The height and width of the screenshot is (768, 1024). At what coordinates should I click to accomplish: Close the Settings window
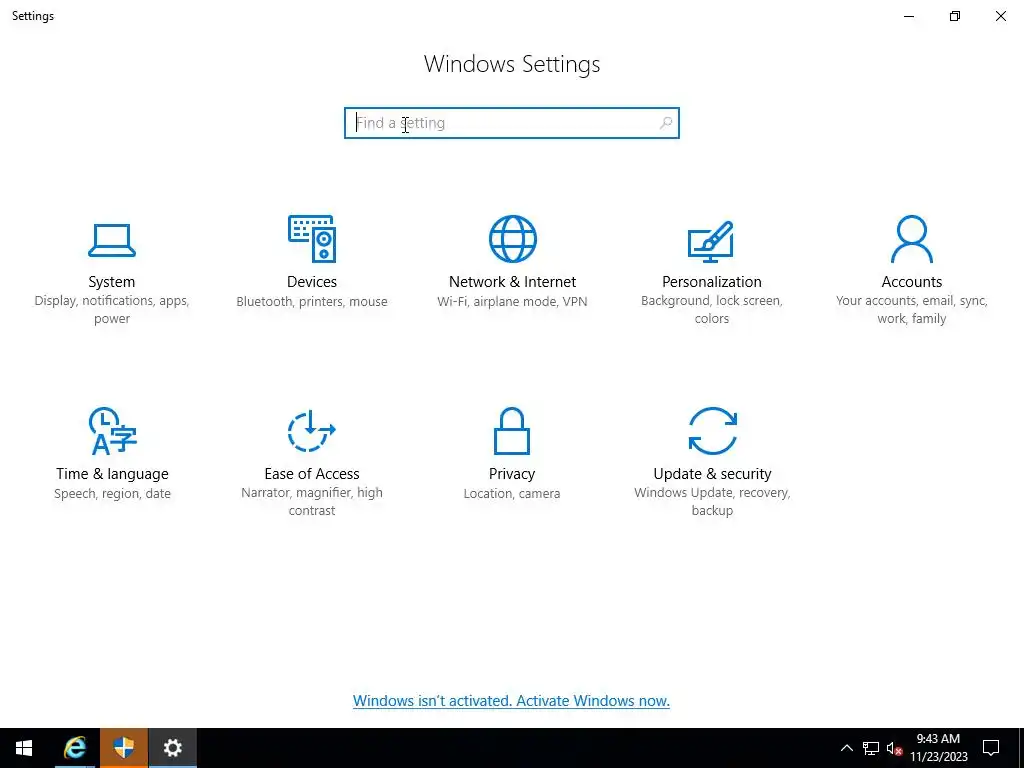(x=1000, y=16)
